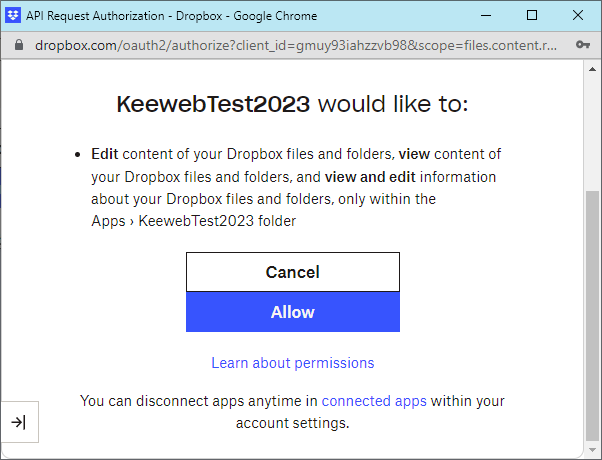Image resolution: width=602 pixels, height=460 pixels.
Task: Click the Dropbox logo in title bar
Action: pyautogui.click(x=14, y=15)
